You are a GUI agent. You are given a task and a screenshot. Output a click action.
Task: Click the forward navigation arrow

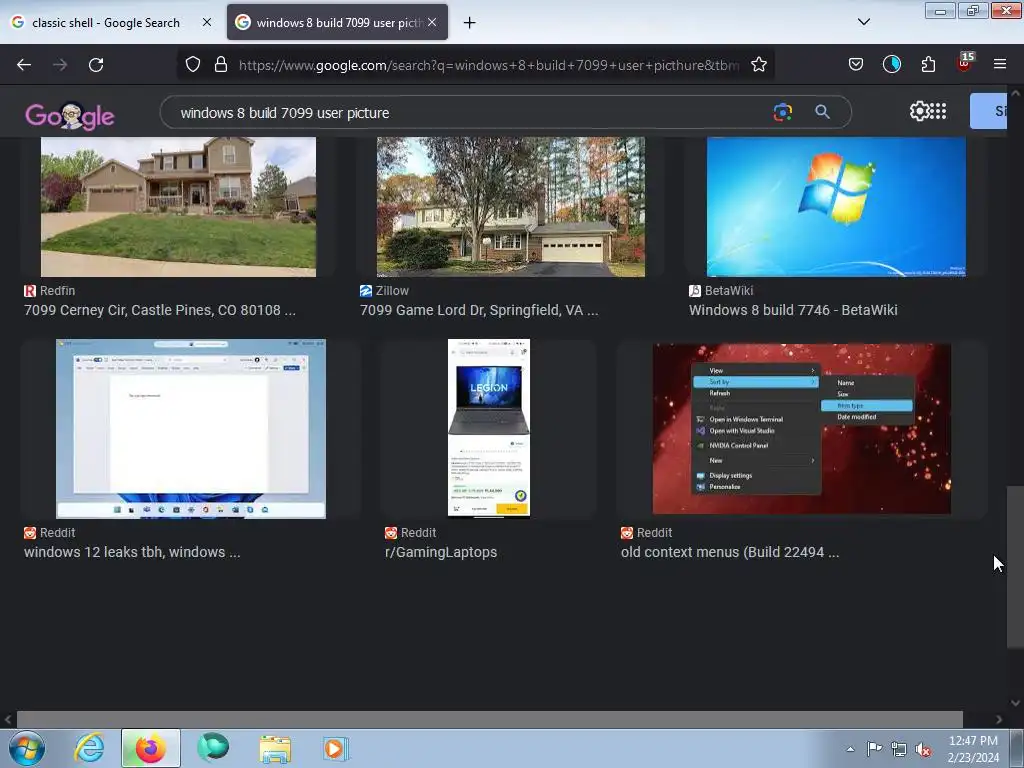click(60, 65)
